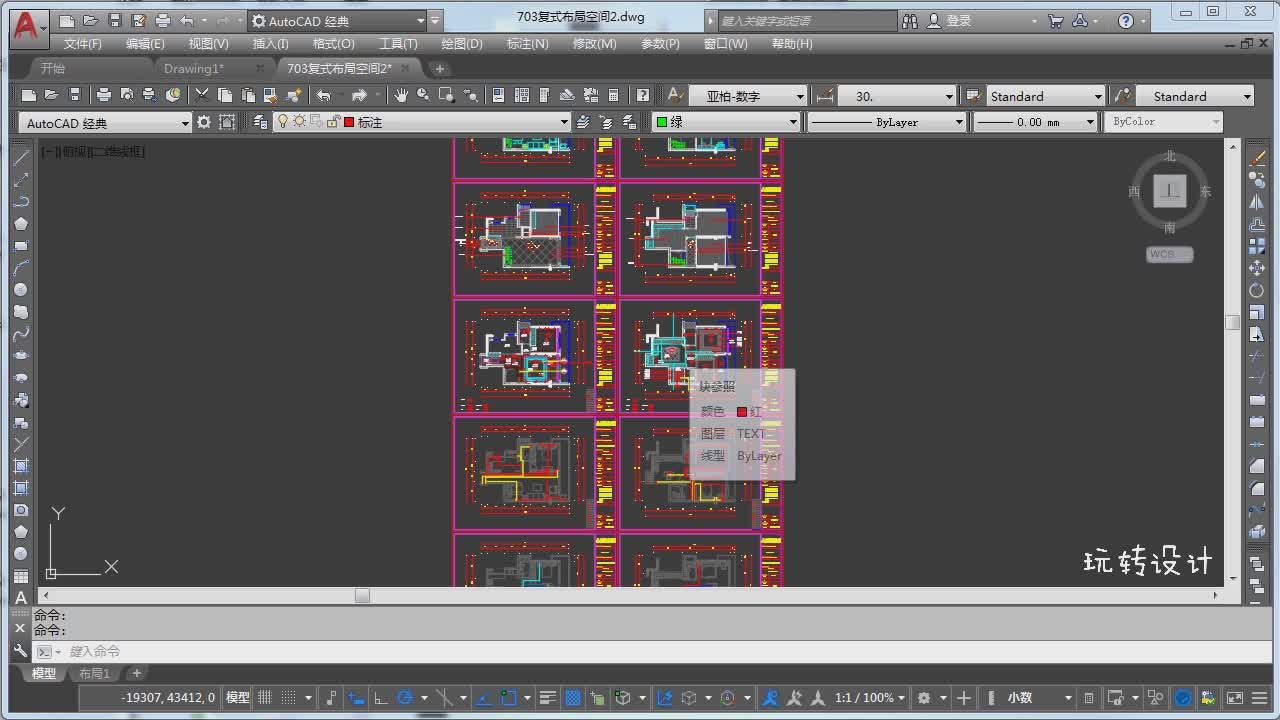Click the ViewCube top face
Screen dimensions: 1280x720
click(1169, 190)
